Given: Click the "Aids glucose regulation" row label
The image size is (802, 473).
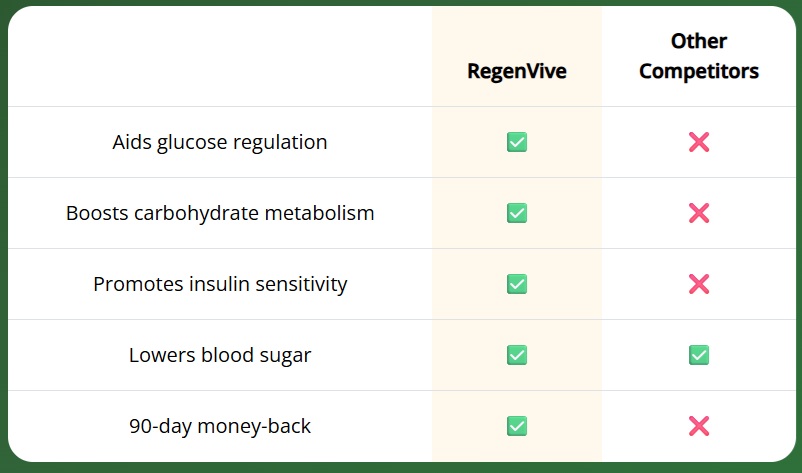Looking at the screenshot, I should point(220,142).
